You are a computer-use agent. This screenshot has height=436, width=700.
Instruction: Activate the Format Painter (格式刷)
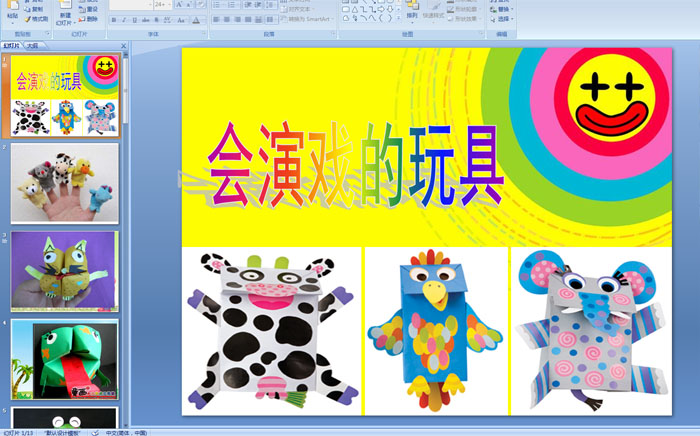[x=36, y=19]
